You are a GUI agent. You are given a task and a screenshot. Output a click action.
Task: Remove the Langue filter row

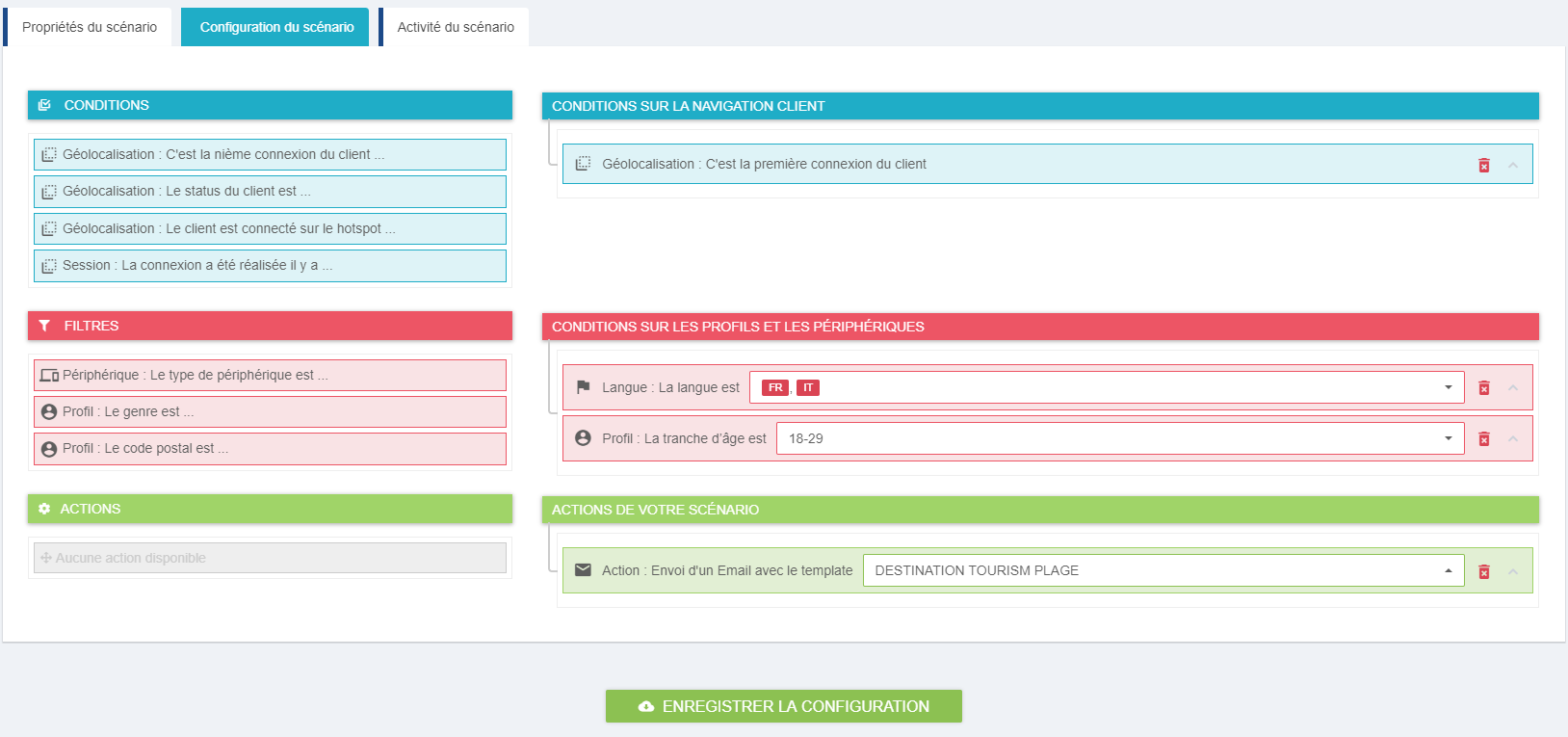tap(1483, 388)
